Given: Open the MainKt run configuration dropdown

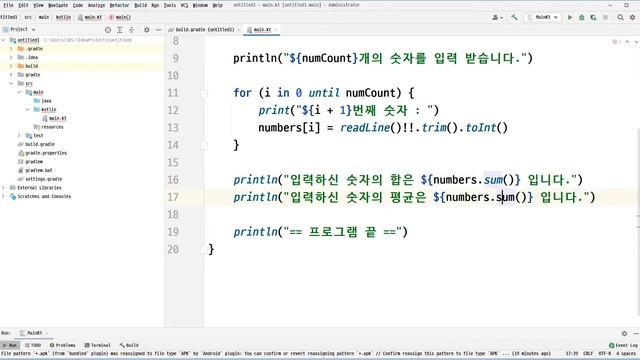Looking at the screenshot, I should pyautogui.click(x=543, y=17).
